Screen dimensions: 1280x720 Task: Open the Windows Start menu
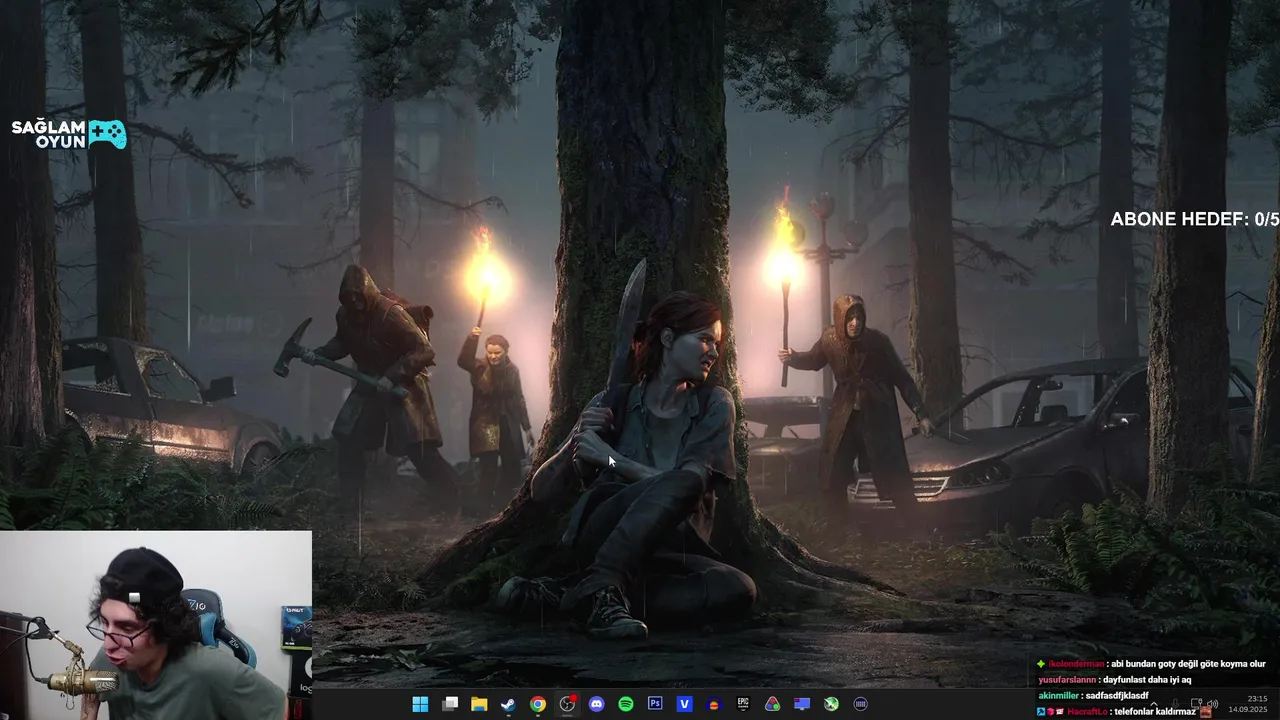coord(420,704)
